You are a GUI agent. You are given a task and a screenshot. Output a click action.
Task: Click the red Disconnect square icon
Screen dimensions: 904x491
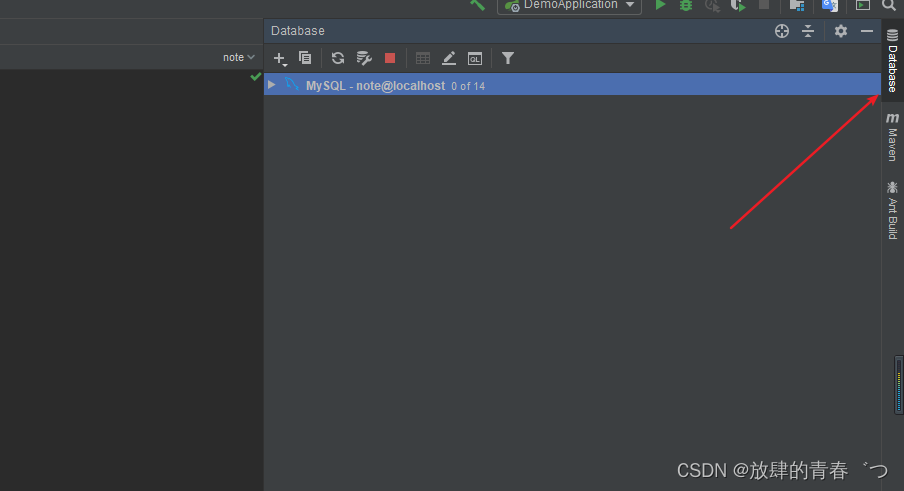(x=390, y=58)
